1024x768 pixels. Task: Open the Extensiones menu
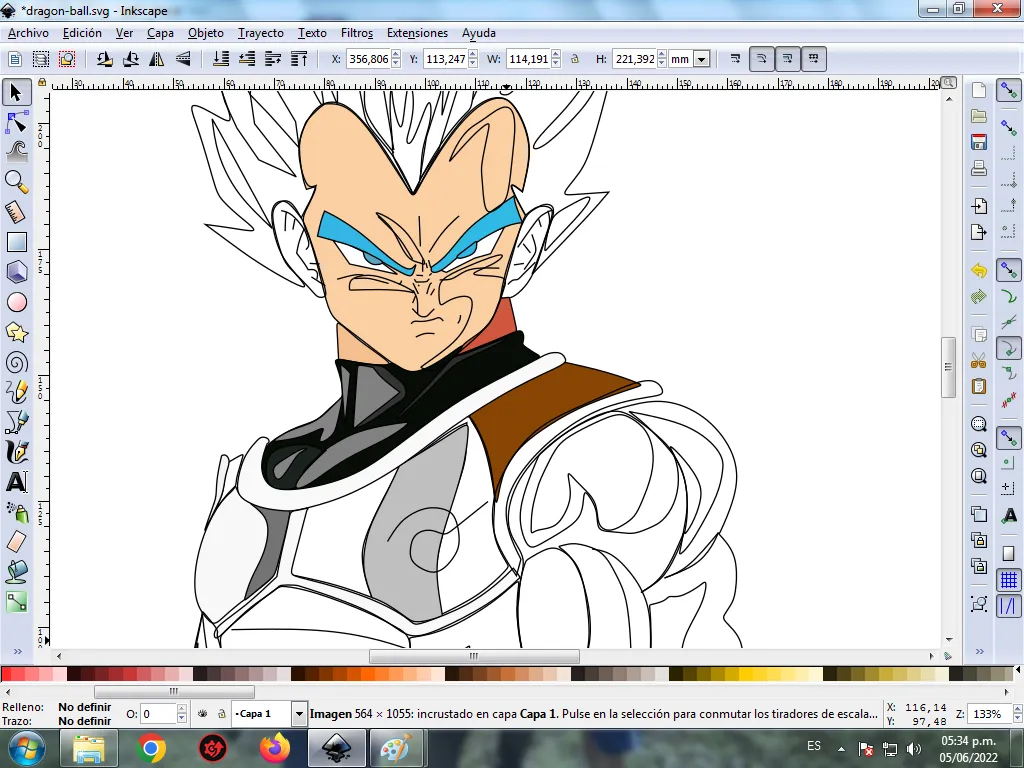point(417,33)
